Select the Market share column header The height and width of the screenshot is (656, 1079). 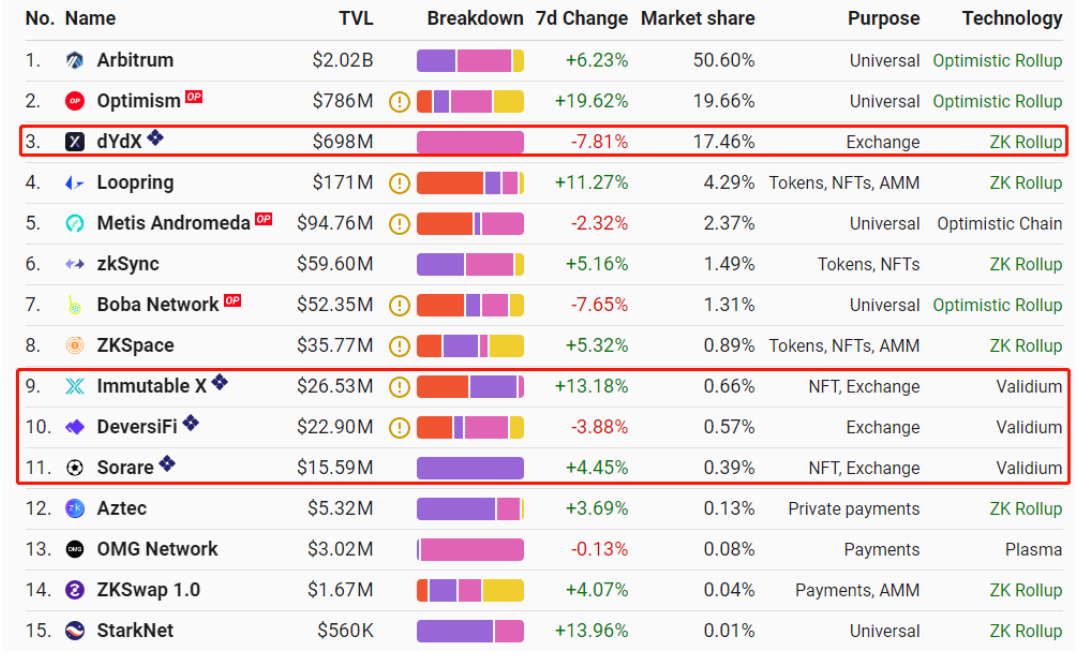pos(698,19)
